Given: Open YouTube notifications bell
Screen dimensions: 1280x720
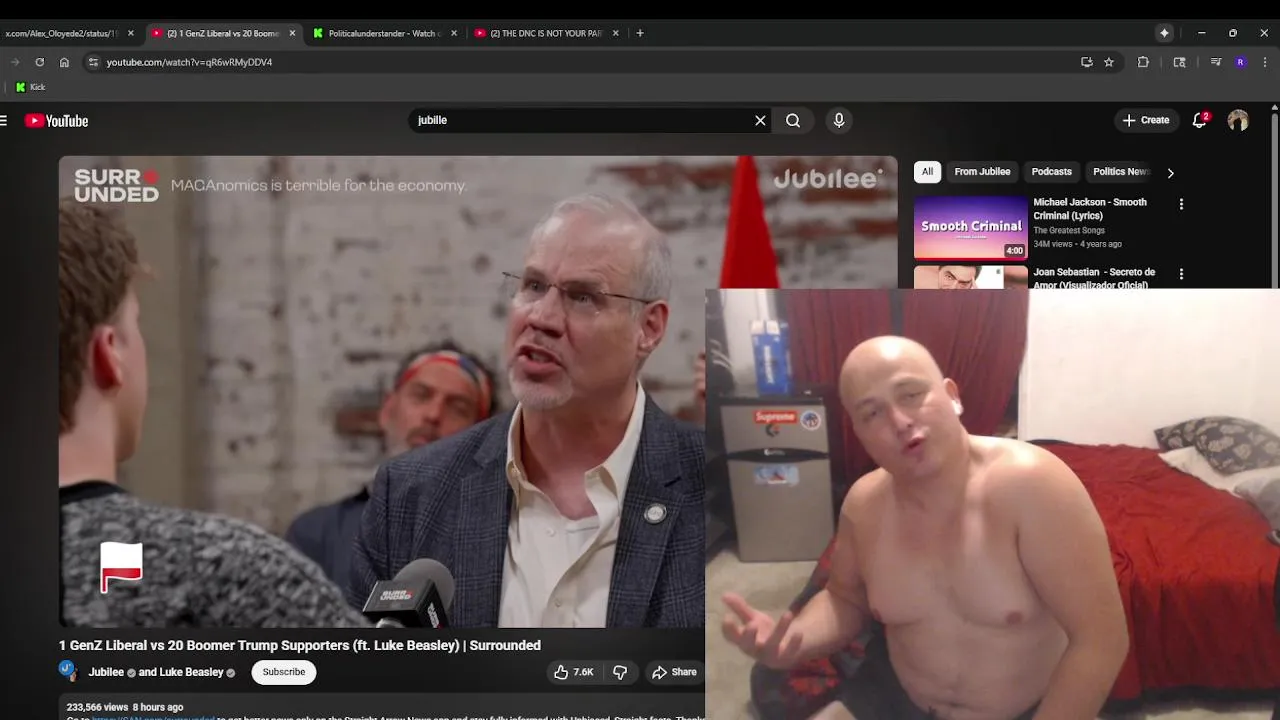Looking at the screenshot, I should (x=1200, y=121).
